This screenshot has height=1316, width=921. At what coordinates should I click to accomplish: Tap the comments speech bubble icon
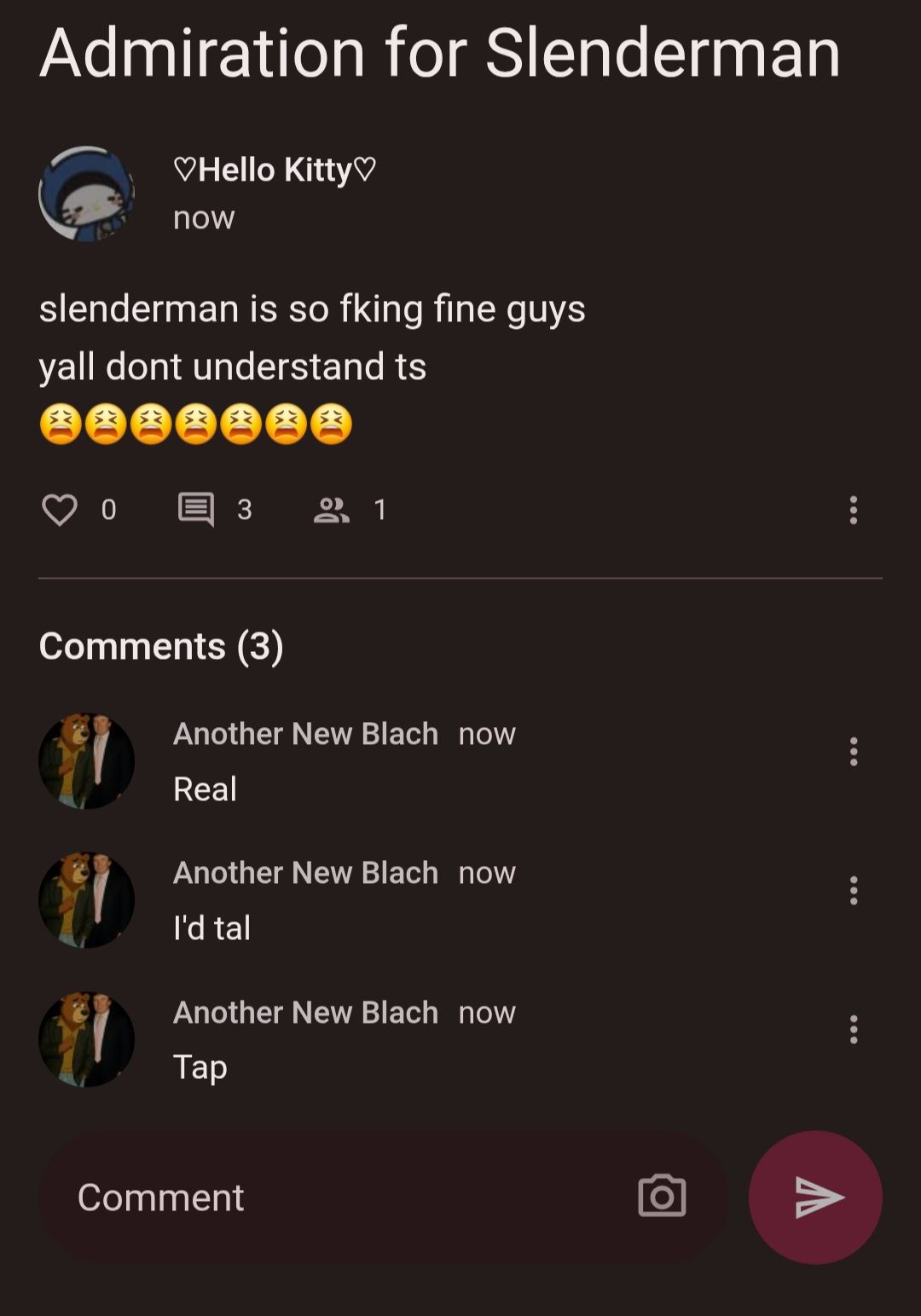[x=196, y=510]
